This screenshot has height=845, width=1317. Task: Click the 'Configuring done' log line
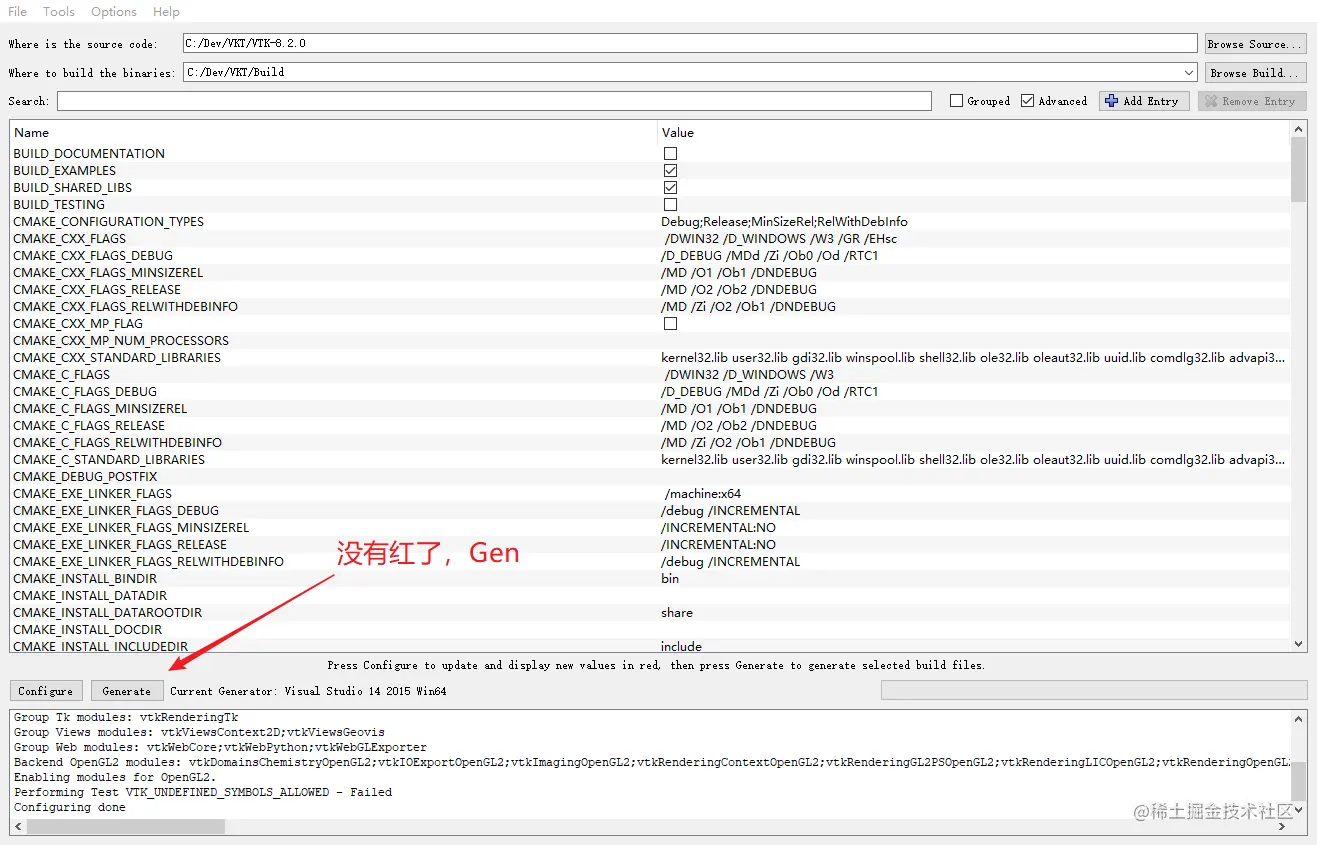70,807
